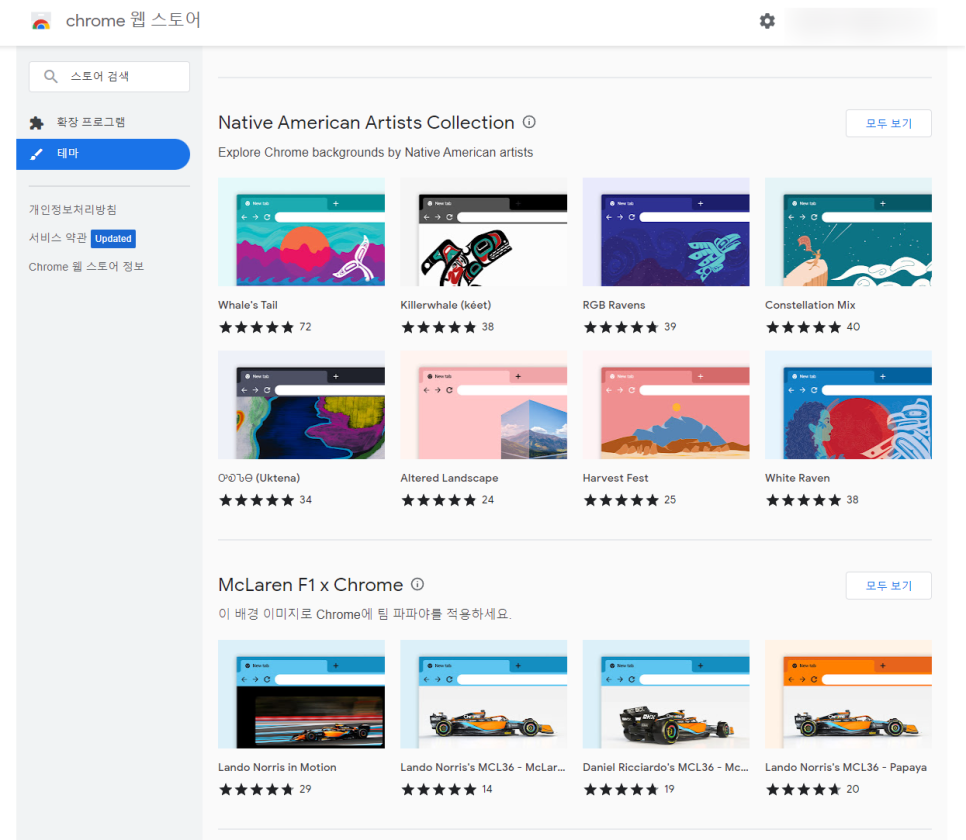Focus the store search input field

tap(110, 76)
